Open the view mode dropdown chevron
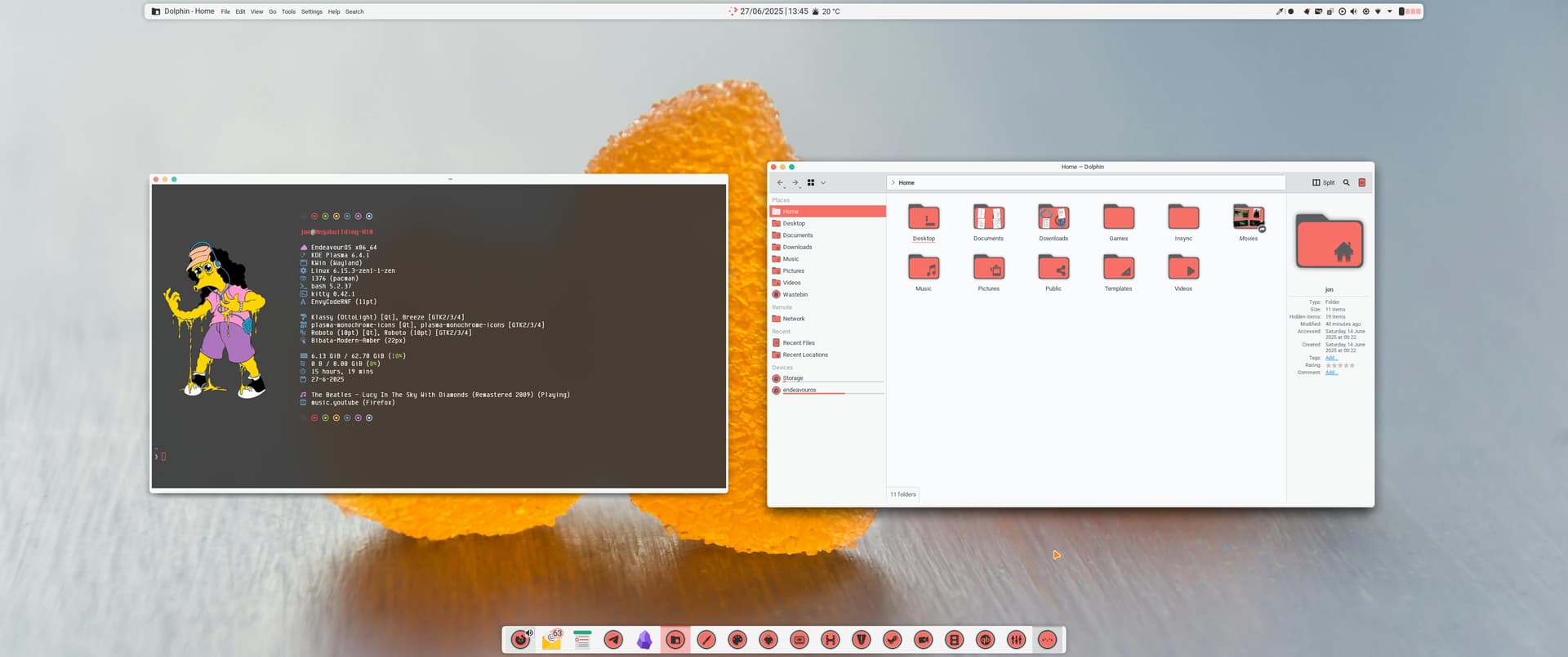The height and width of the screenshot is (657, 1568). 823,182
